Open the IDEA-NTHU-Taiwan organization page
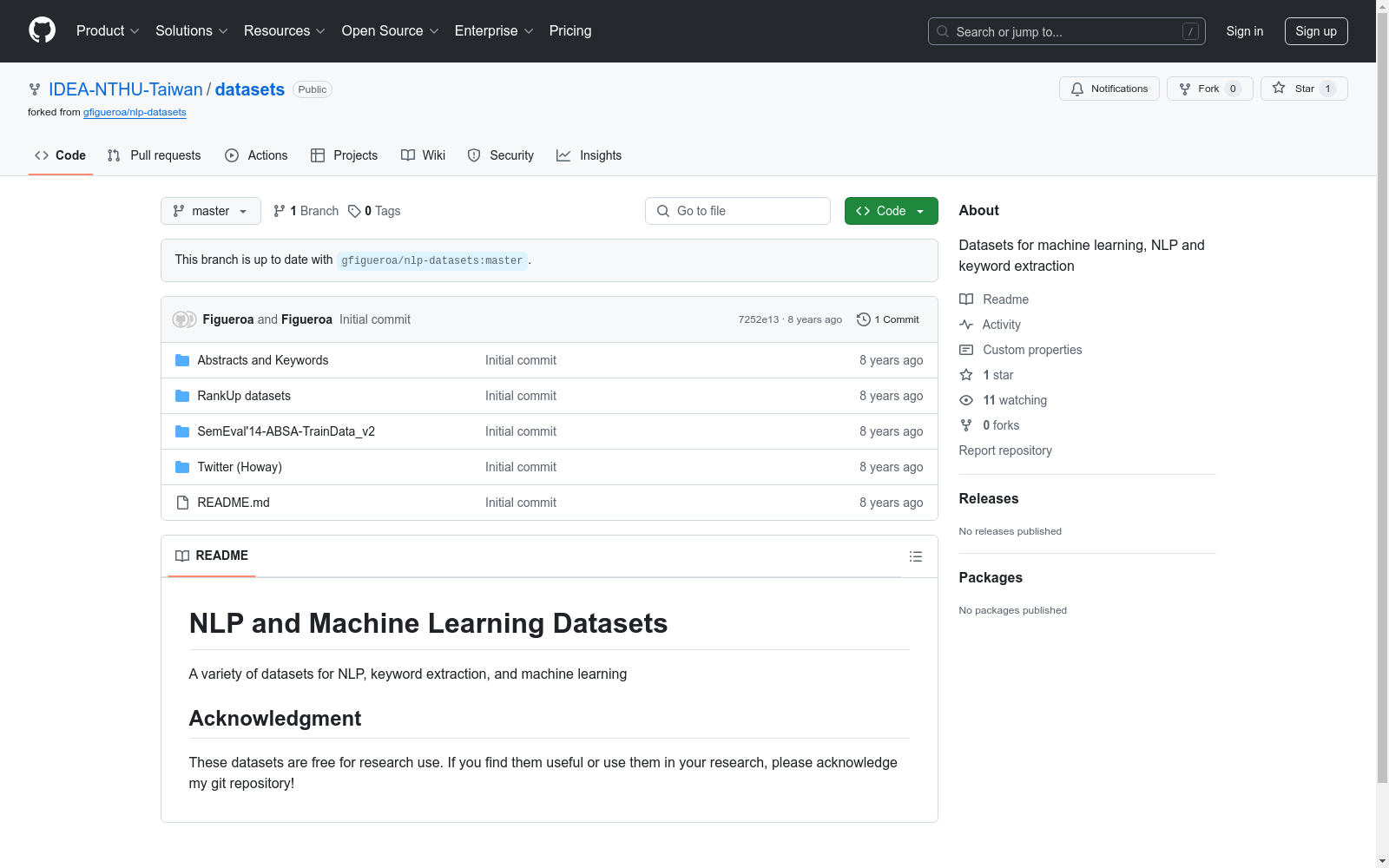The width and height of the screenshot is (1389, 868). 126,89
